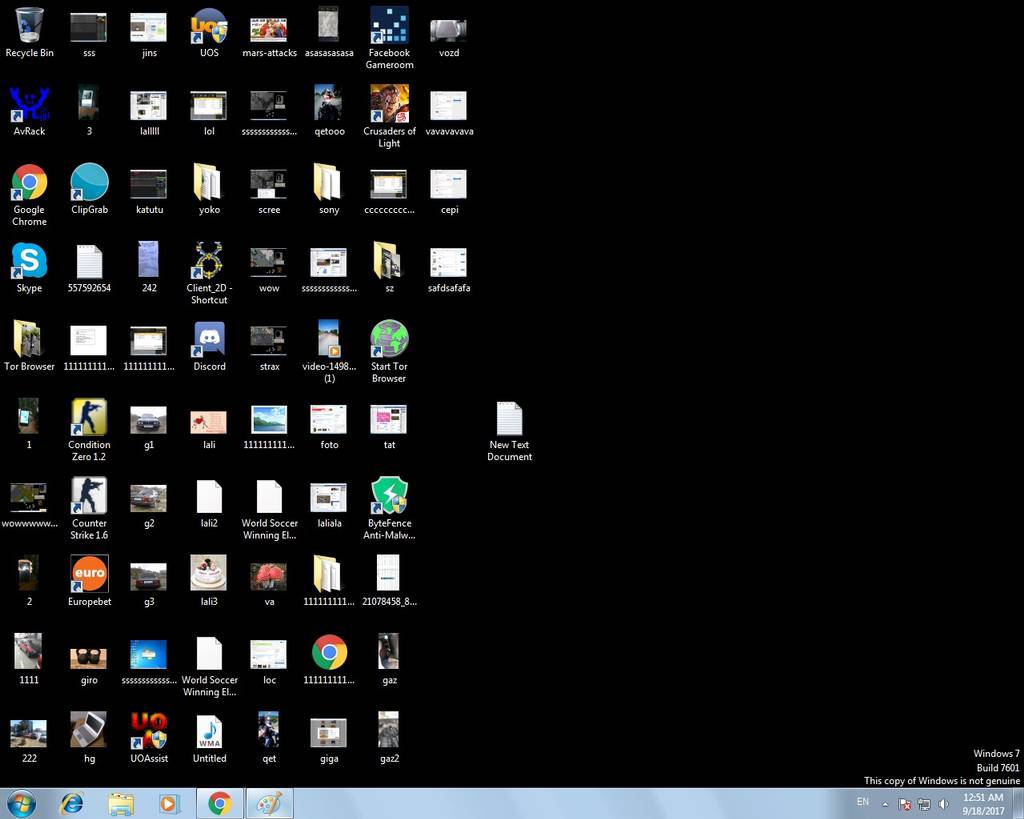Launch Counter Strike 1.6
1024x819 pixels.
[89, 495]
